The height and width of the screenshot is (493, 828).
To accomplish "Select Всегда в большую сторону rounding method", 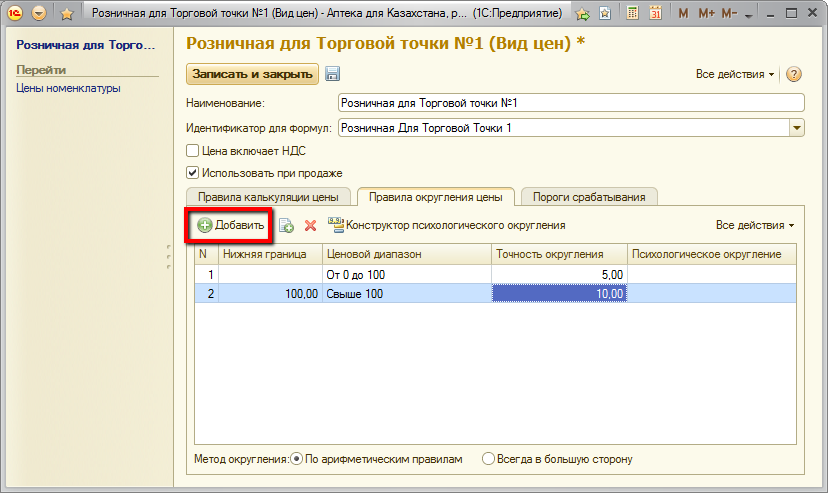I will coord(488,459).
